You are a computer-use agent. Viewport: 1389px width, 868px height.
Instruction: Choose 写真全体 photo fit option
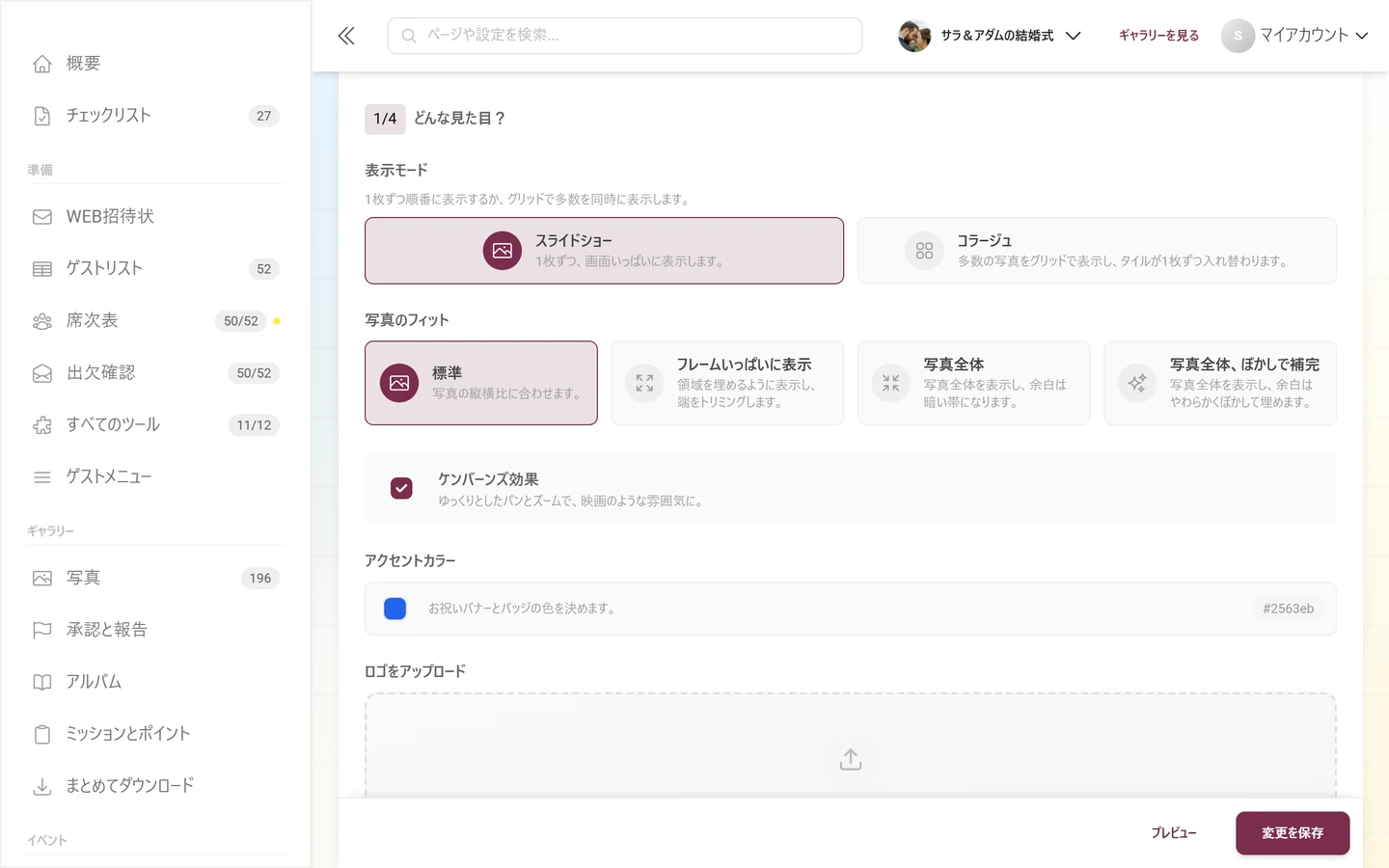pyautogui.click(x=974, y=383)
